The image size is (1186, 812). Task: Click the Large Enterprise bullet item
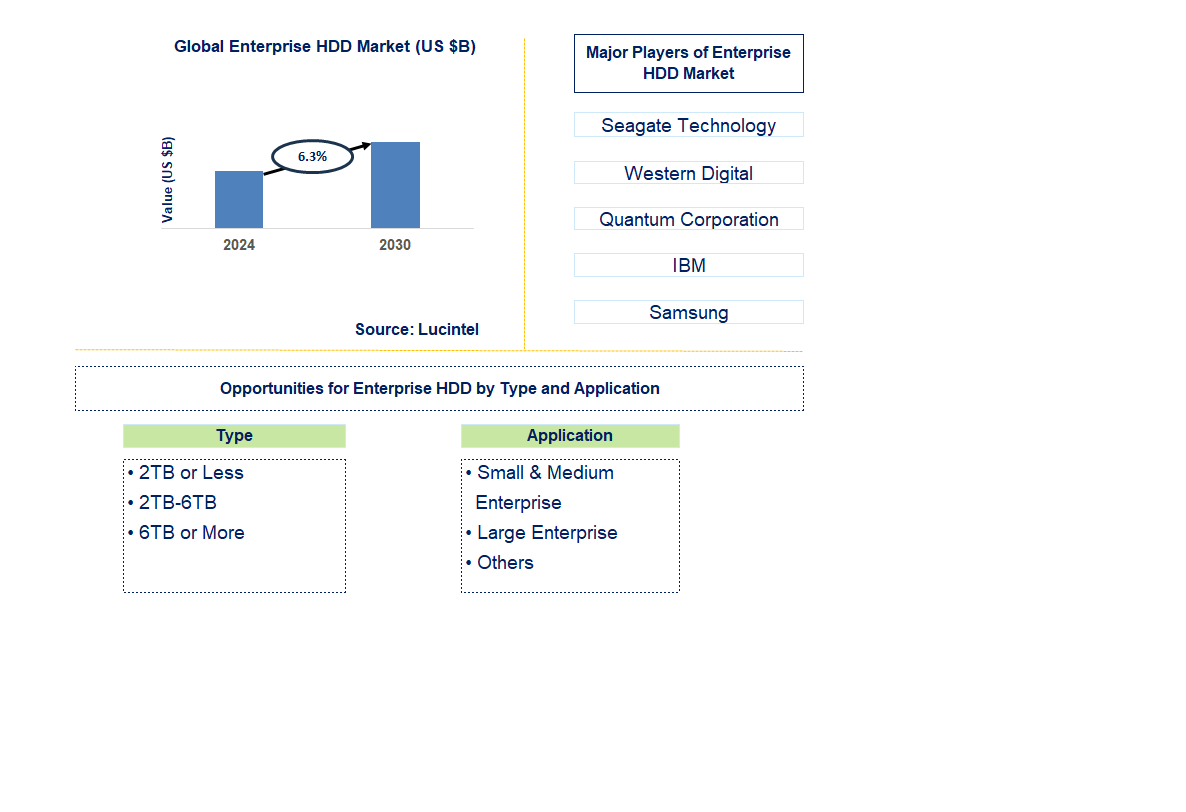(x=546, y=532)
